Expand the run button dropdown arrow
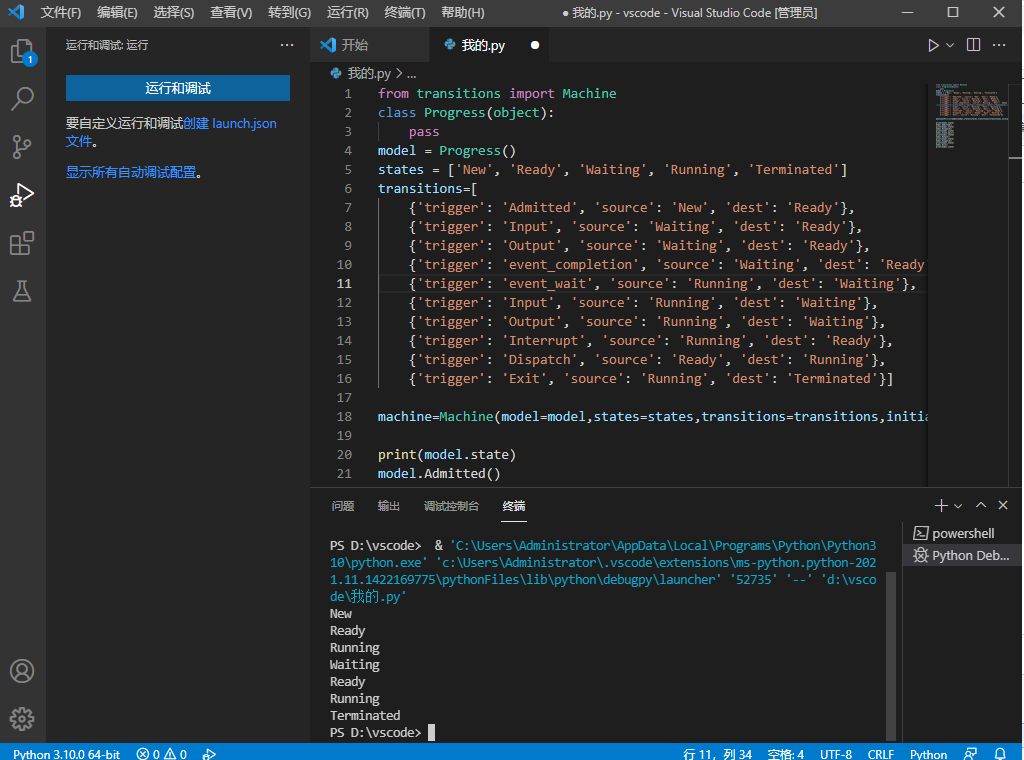Image resolution: width=1024 pixels, height=760 pixels. tap(950, 45)
